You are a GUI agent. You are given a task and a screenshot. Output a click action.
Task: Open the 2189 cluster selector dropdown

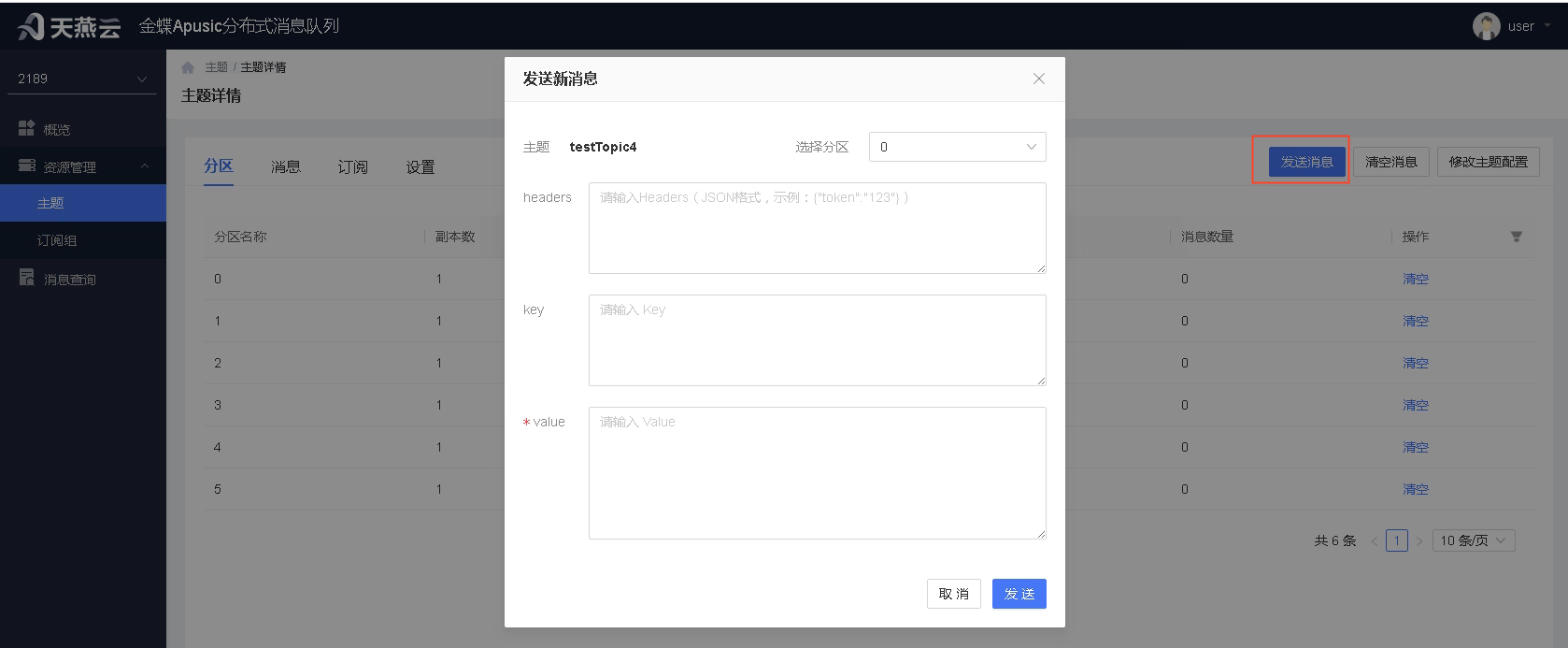(x=82, y=79)
